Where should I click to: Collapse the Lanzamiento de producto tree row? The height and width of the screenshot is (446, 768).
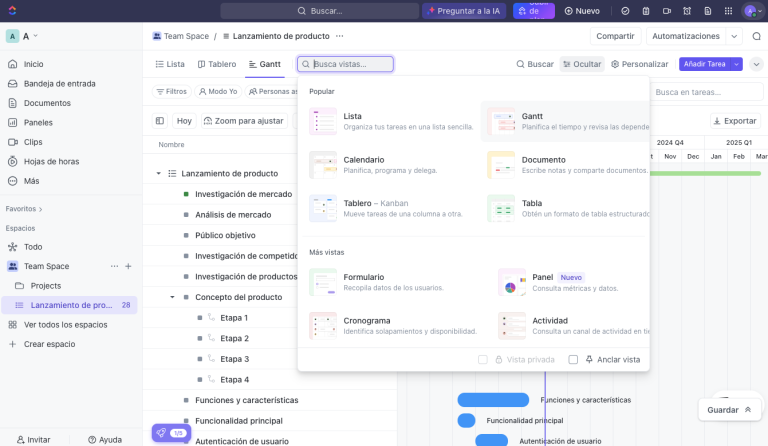point(158,173)
